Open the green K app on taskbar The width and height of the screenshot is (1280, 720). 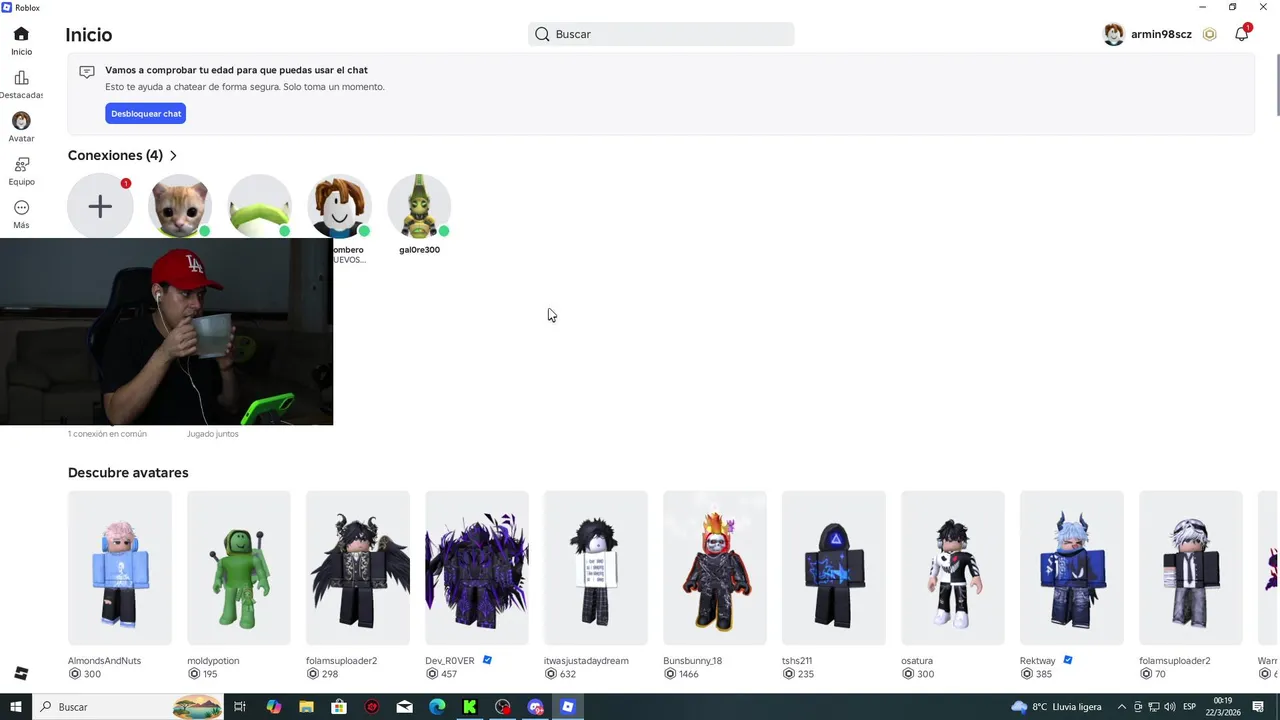click(x=469, y=707)
